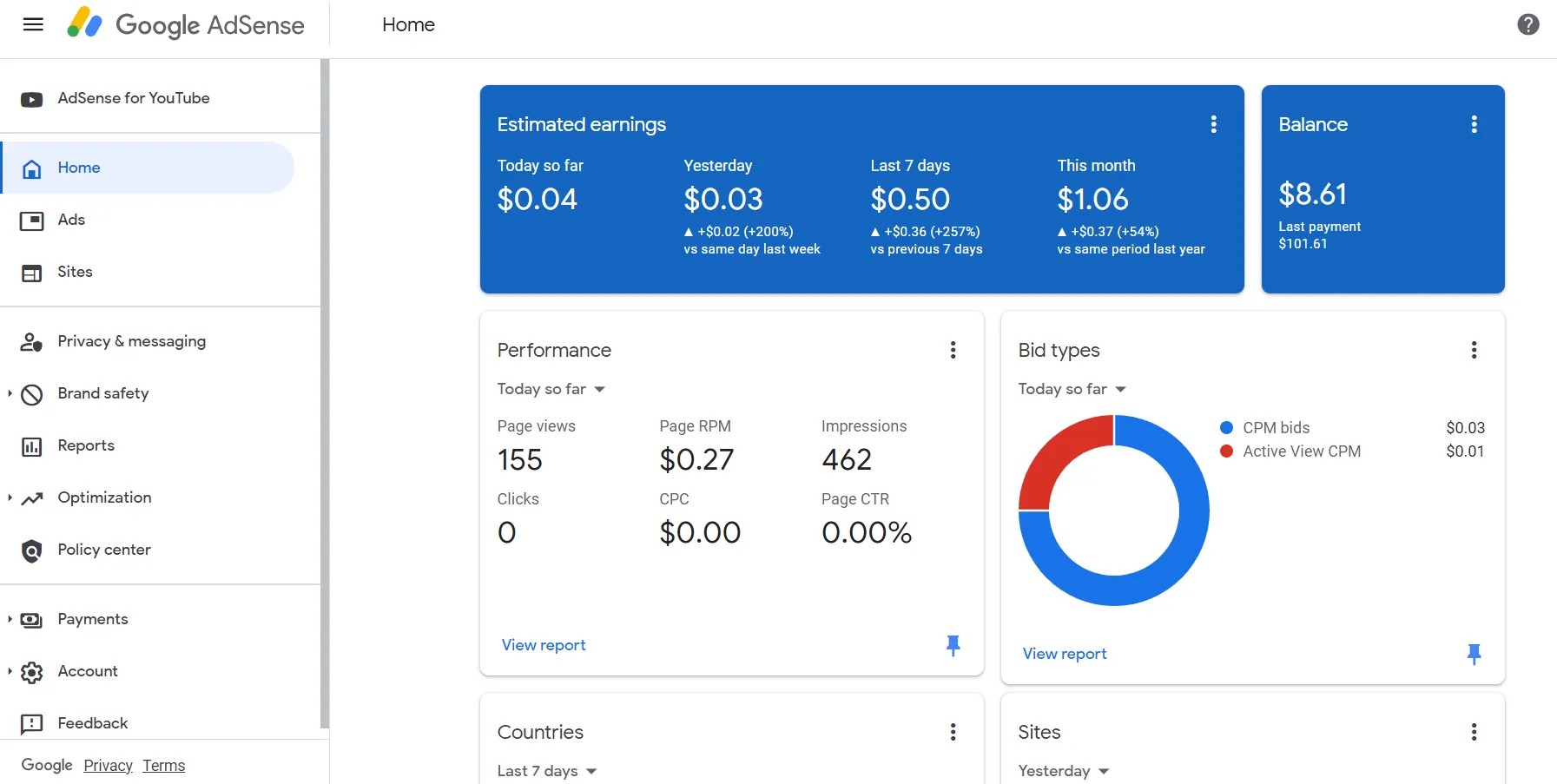Open Sites card three-dot menu
The image size is (1557, 784).
click(1474, 732)
